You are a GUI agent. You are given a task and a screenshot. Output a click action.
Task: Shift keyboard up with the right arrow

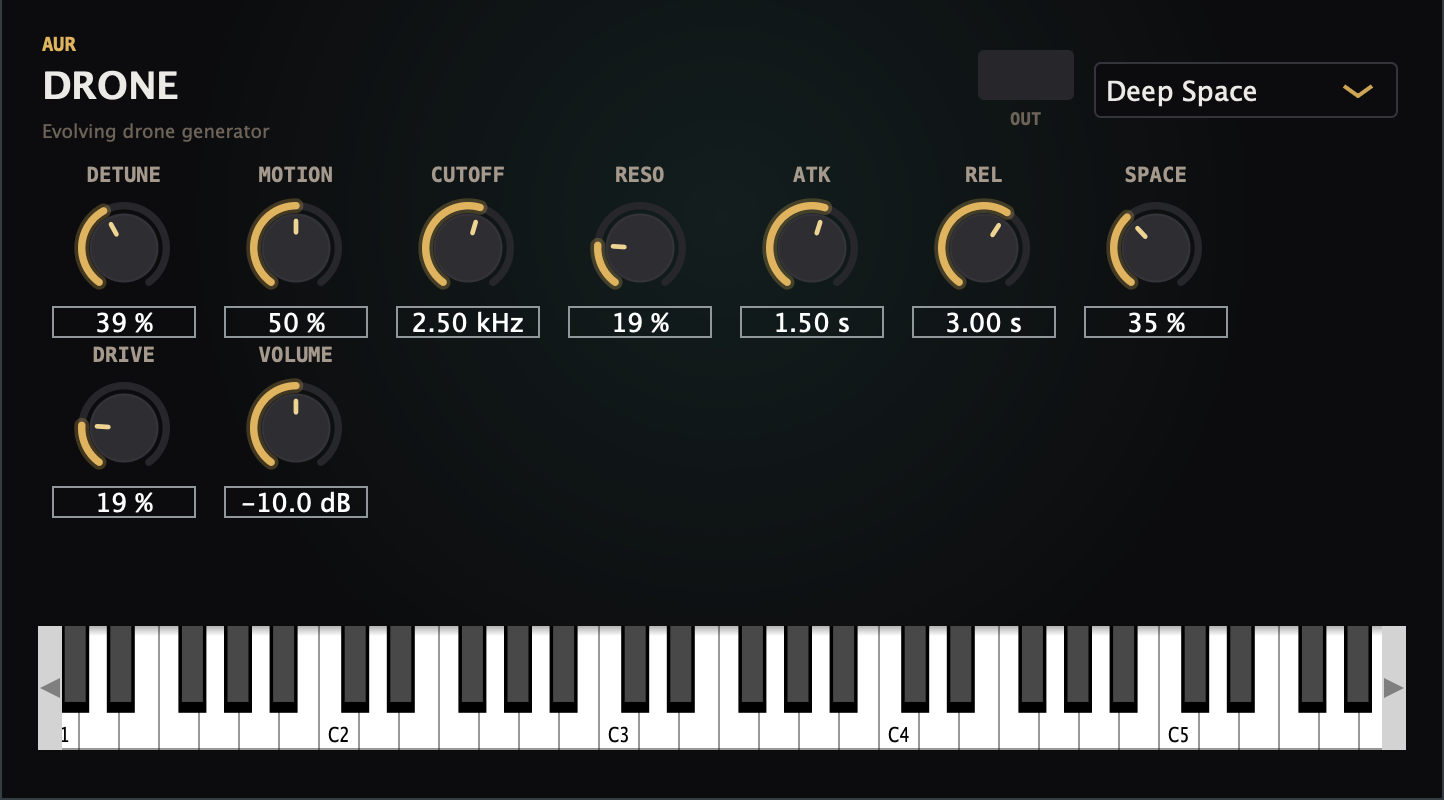1394,688
